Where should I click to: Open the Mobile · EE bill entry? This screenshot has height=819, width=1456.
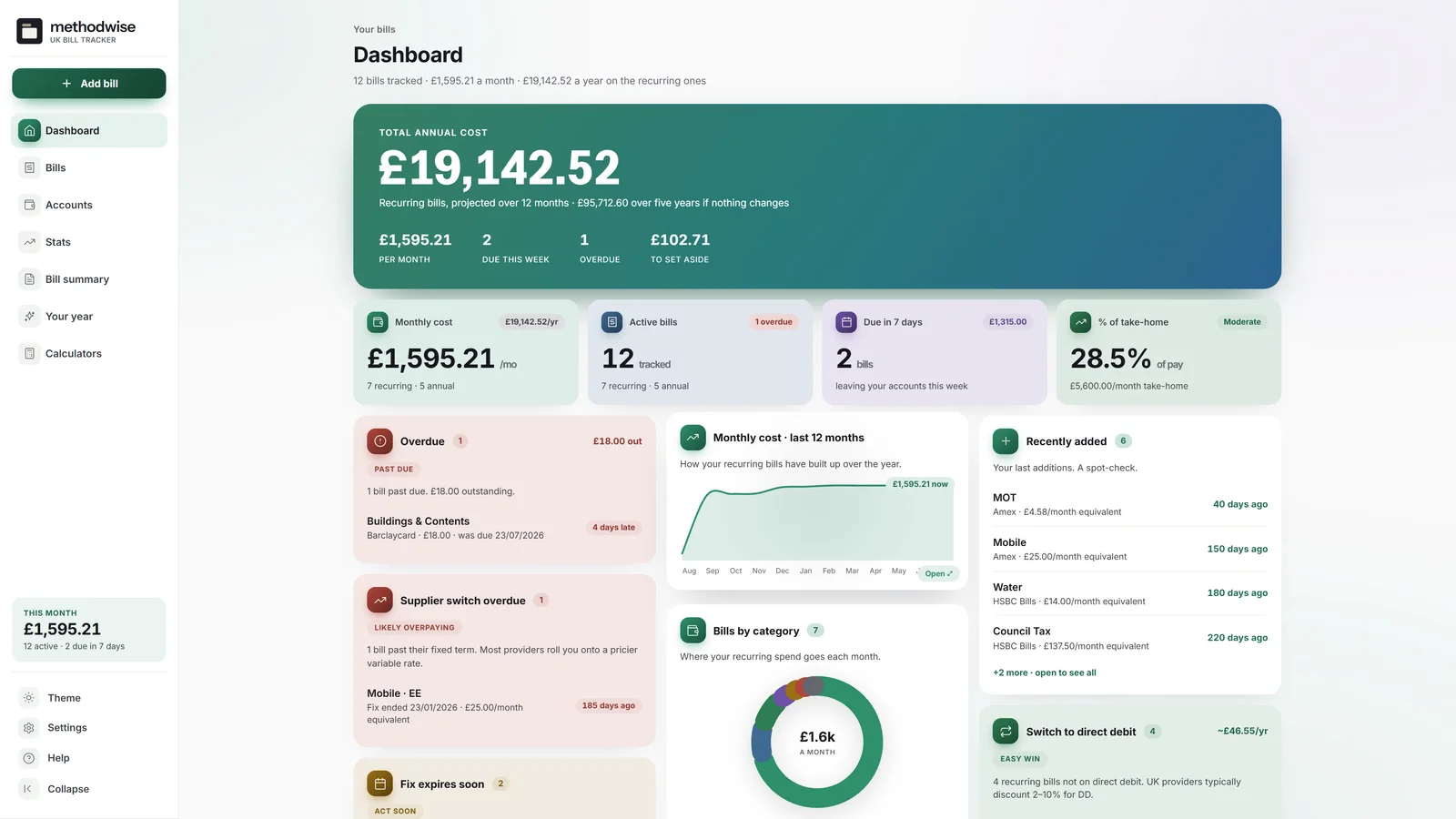(x=504, y=706)
